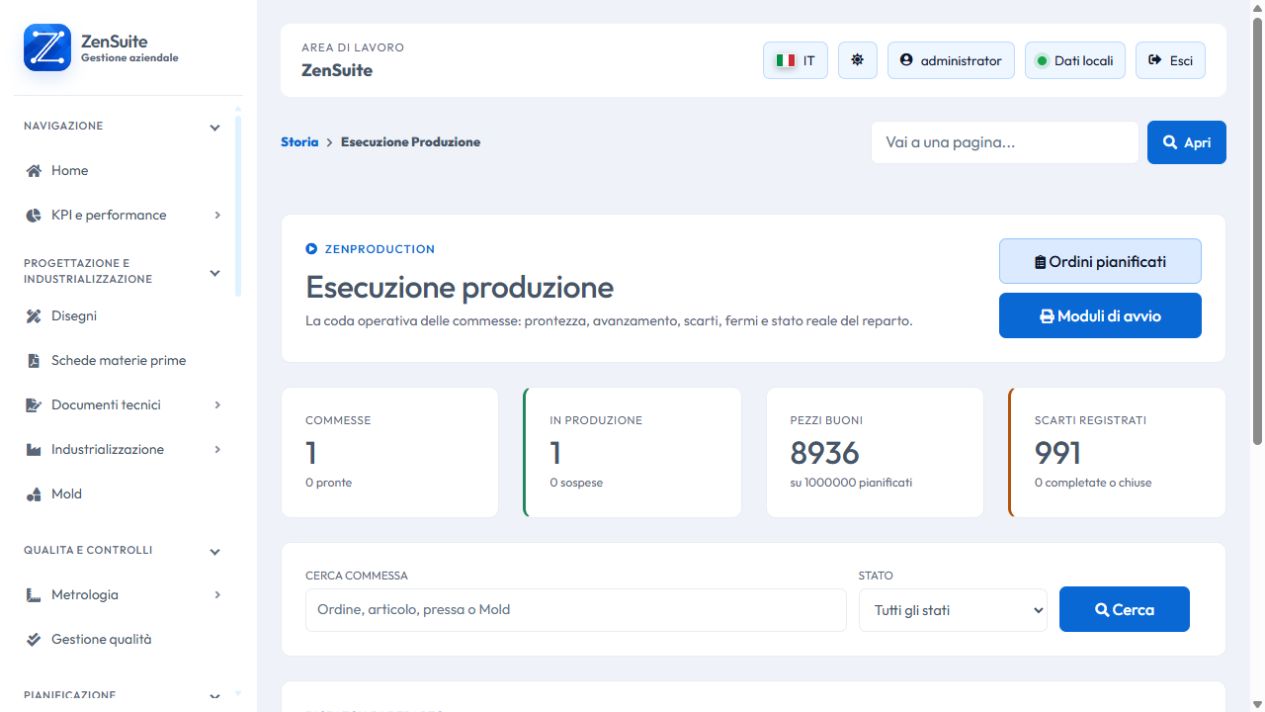Click the Schede materie prime document icon

coord(33,361)
